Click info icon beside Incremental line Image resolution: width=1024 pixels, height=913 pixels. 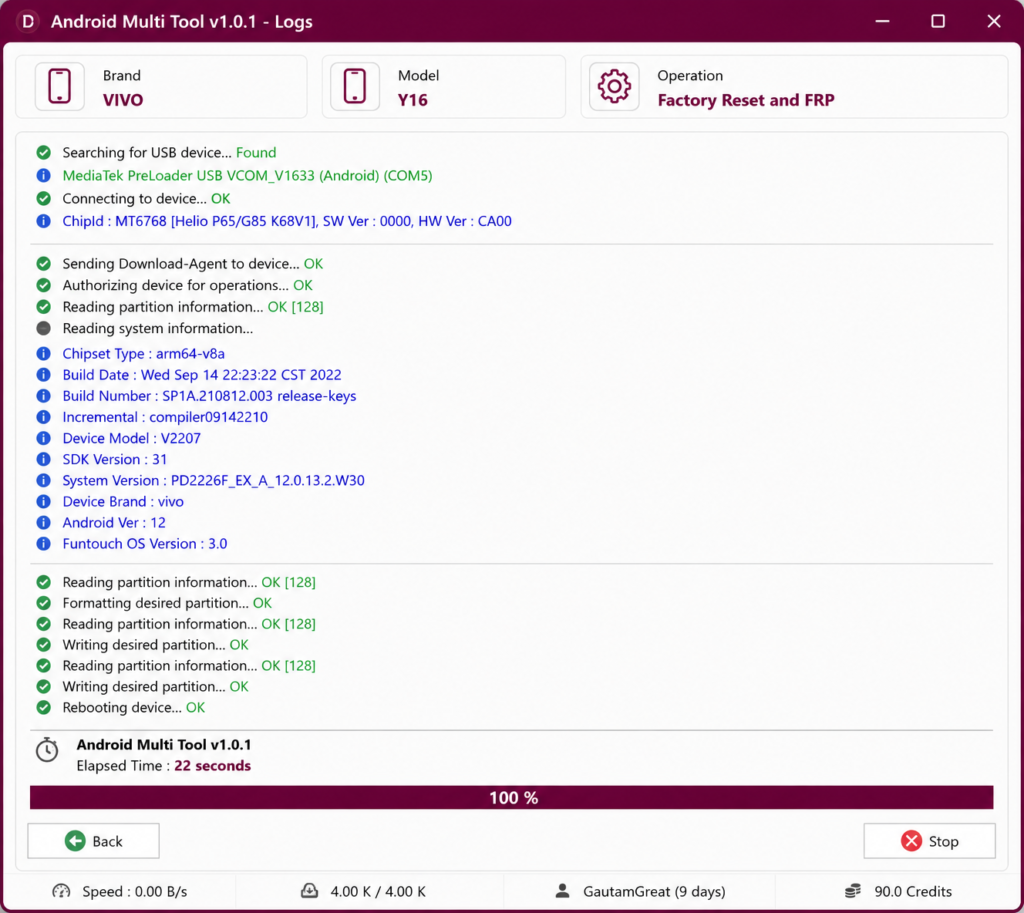[x=44, y=417]
